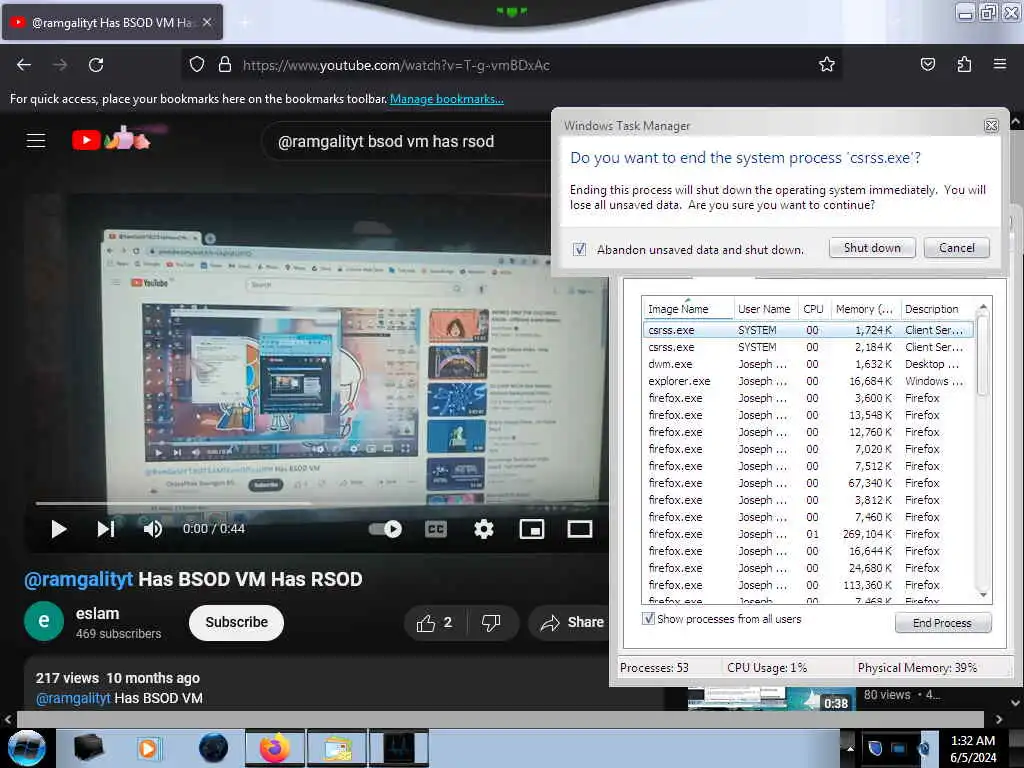Open the eslam channel avatar
This screenshot has height=768, width=1024.
pos(44,621)
